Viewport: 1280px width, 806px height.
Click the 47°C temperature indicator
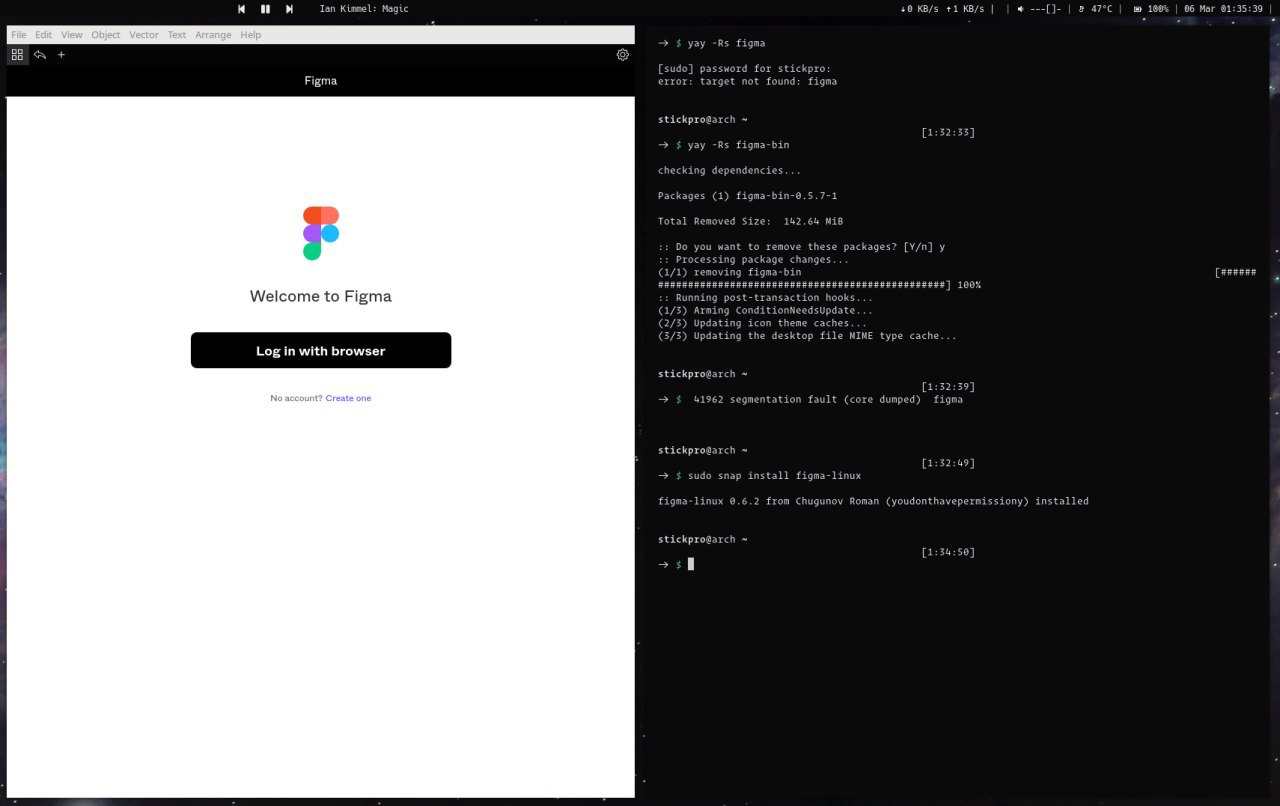1095,9
